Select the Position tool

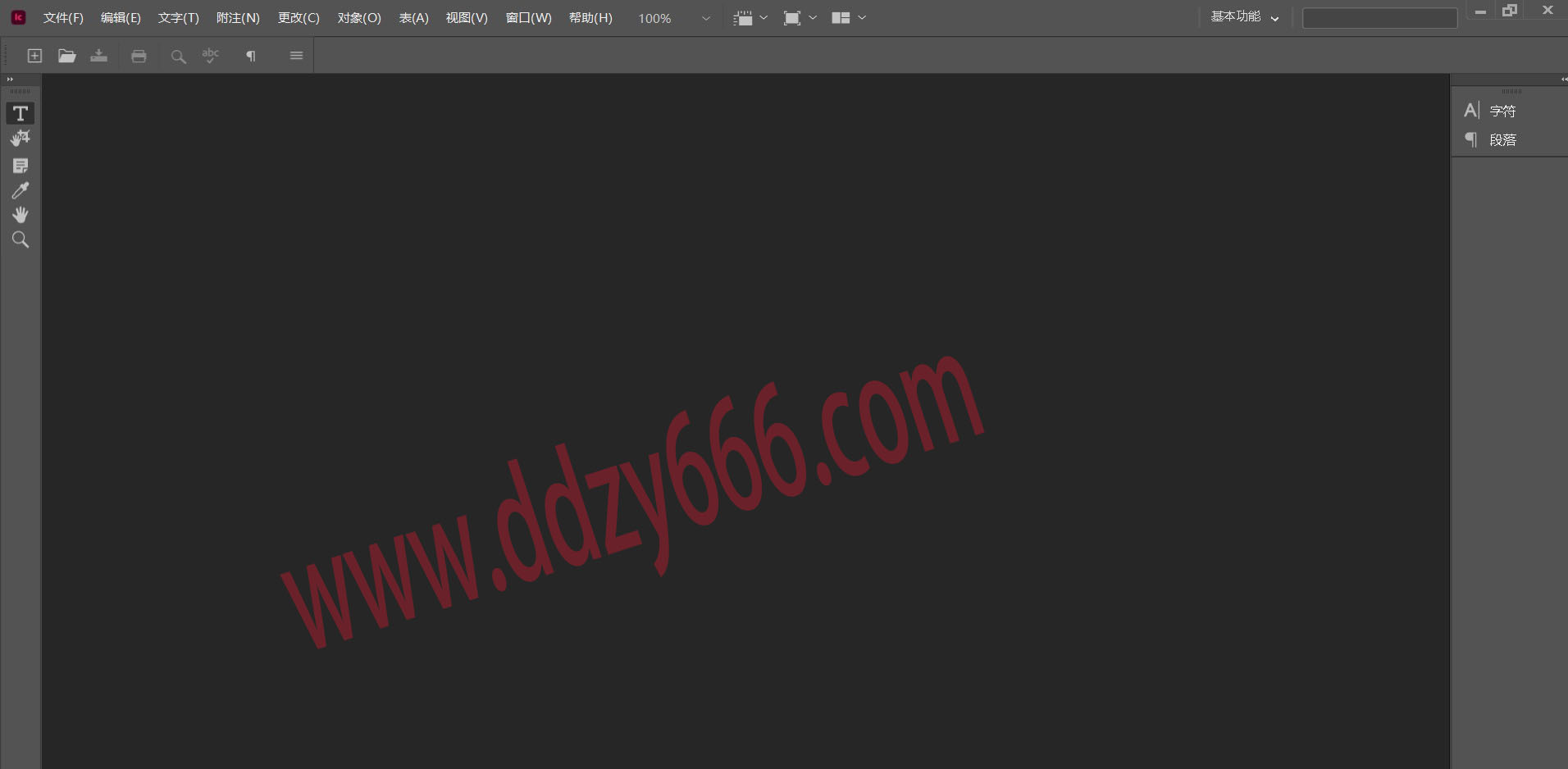[x=21, y=139]
